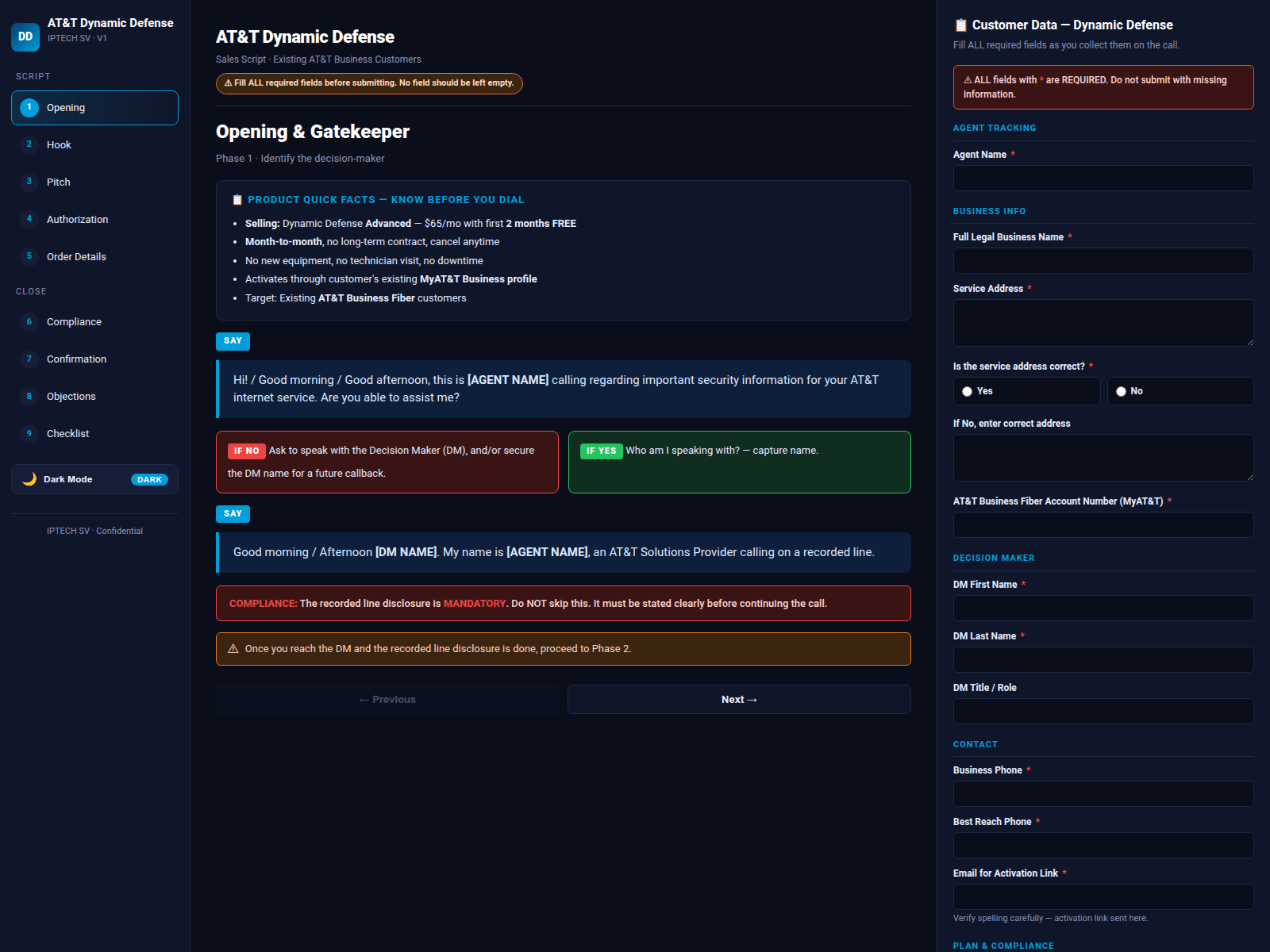Viewport: 1270px width, 952px height.
Task: Click the 'ALL fields with * are REQUIRED' alert
Action: (x=1103, y=87)
